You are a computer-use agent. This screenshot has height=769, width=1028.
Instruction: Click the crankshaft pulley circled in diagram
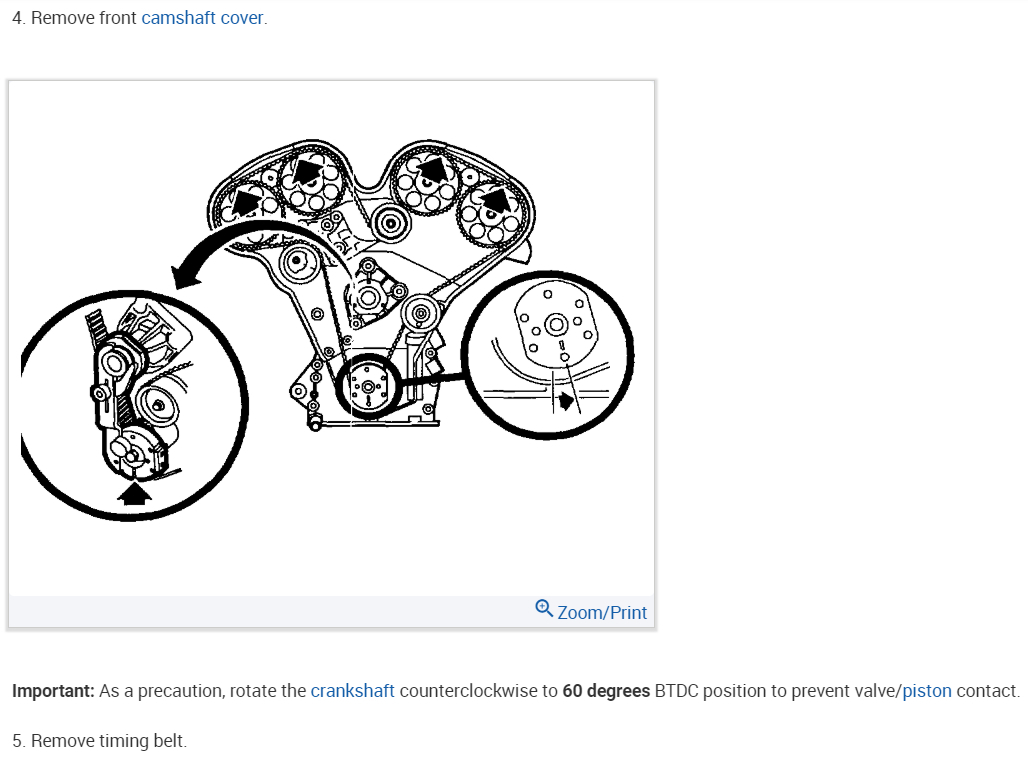coord(368,387)
